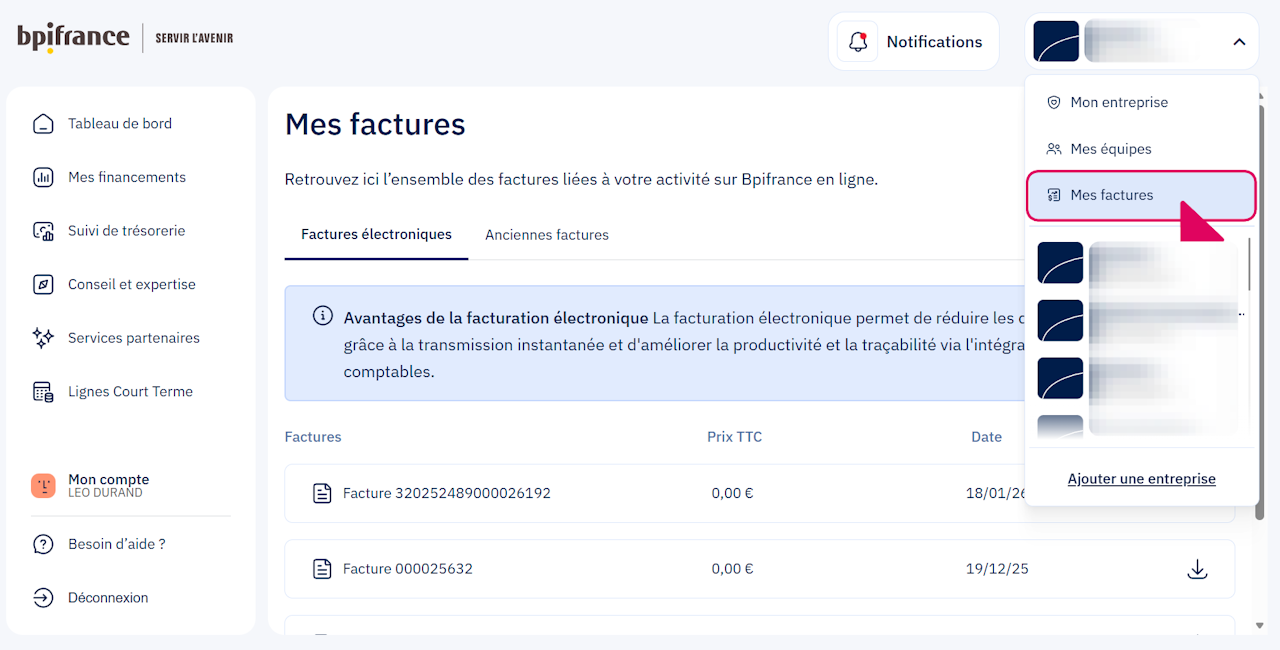This screenshot has height=650, width=1280.
Task: Collapse the company selector dropdown chevron
Action: 1239,42
